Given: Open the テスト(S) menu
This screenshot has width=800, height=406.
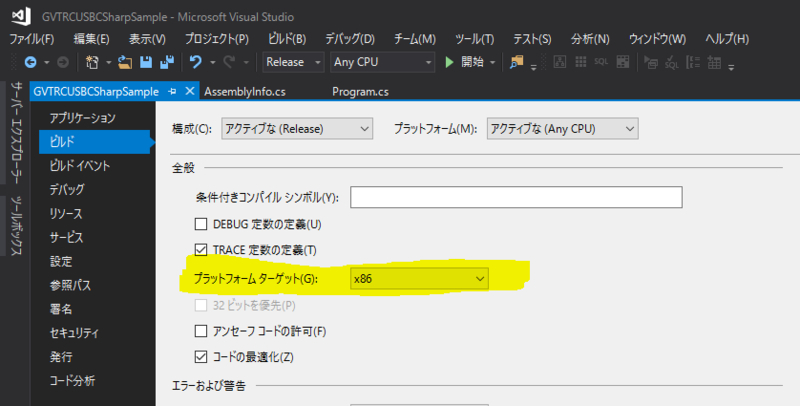Looking at the screenshot, I should pos(532,39).
